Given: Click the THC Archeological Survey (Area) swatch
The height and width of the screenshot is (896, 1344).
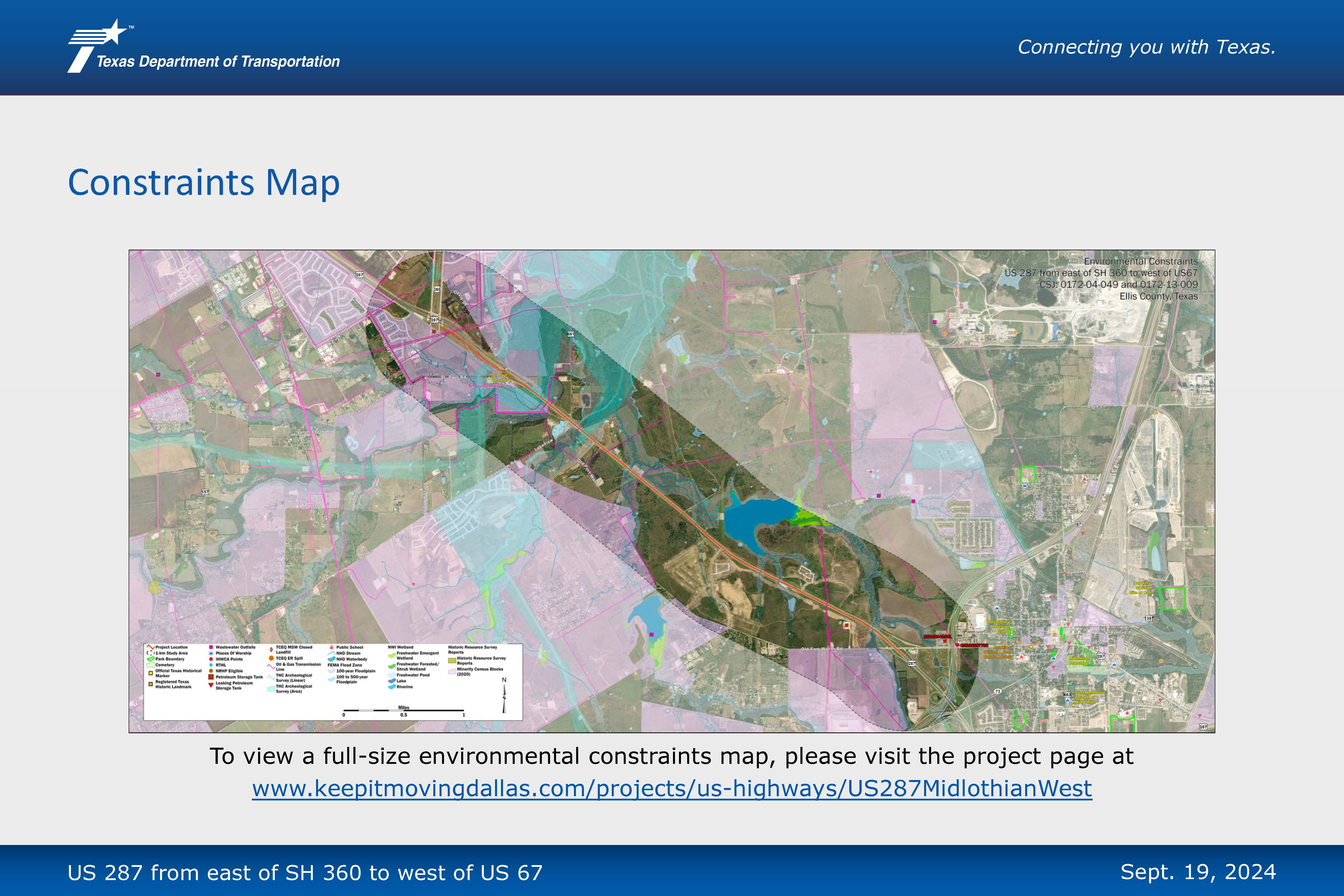Looking at the screenshot, I should pos(272,689).
